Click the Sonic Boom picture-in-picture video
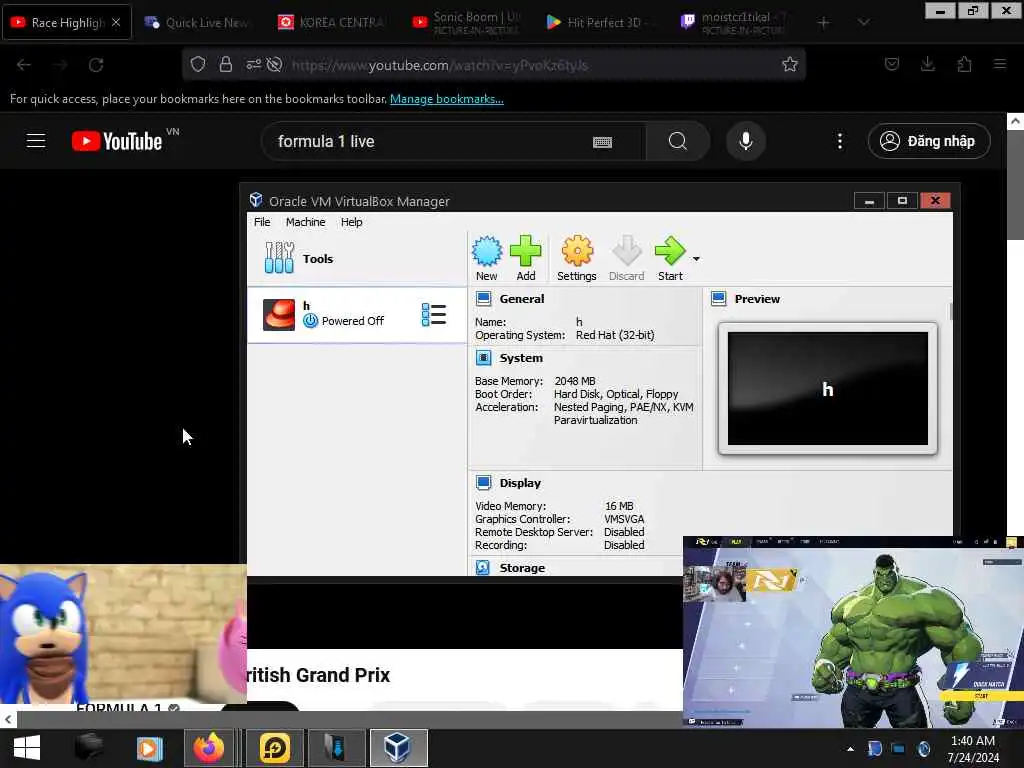Viewport: 1024px width, 768px height. tap(123, 633)
